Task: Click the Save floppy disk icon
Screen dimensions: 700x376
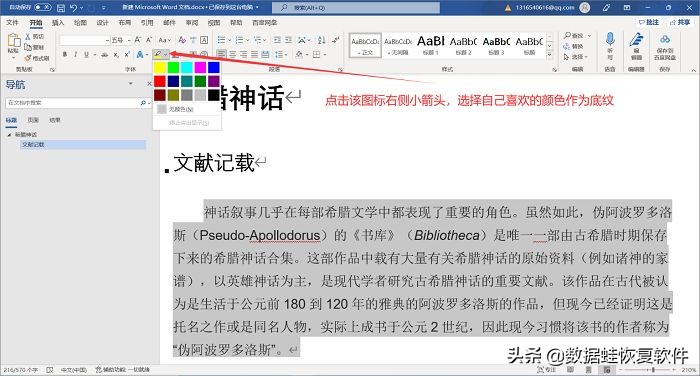Action: tap(61, 8)
